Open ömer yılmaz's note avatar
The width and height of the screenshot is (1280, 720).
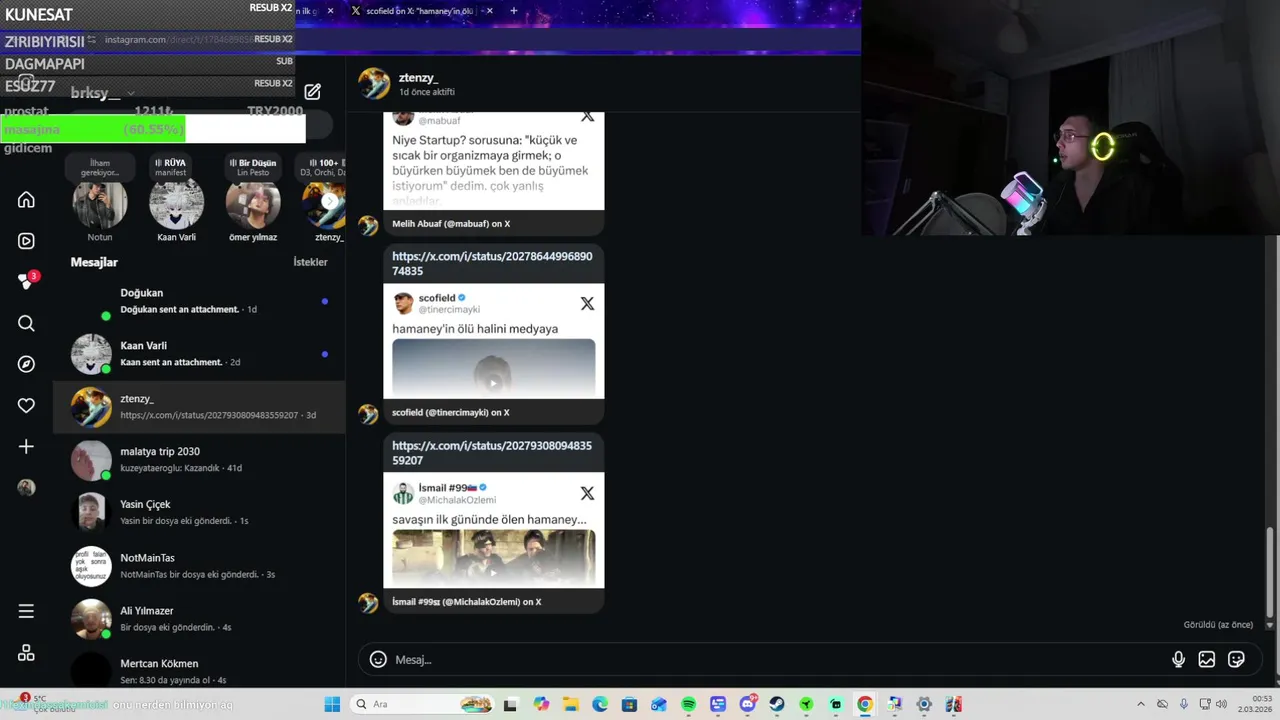point(253,203)
